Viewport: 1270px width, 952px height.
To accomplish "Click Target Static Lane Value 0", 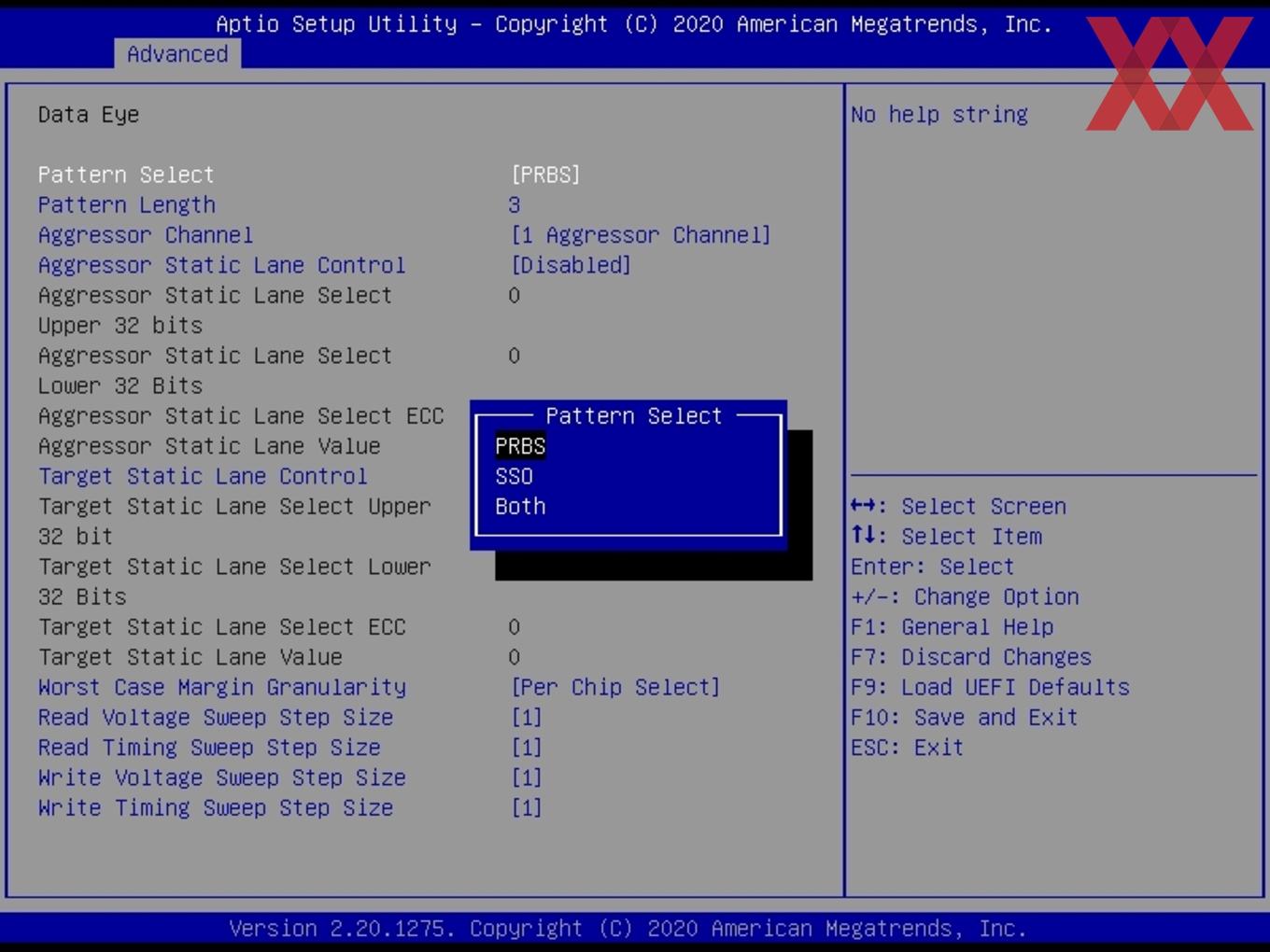I will pos(515,657).
